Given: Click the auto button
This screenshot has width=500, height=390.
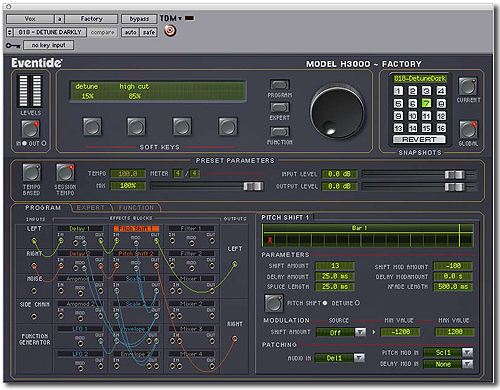Looking at the screenshot, I should (x=130, y=32).
